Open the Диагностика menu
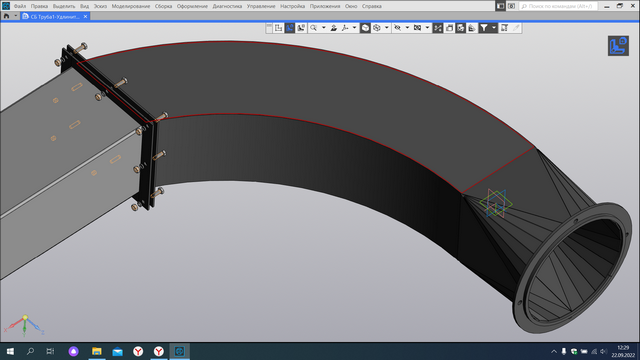 [x=227, y=6]
